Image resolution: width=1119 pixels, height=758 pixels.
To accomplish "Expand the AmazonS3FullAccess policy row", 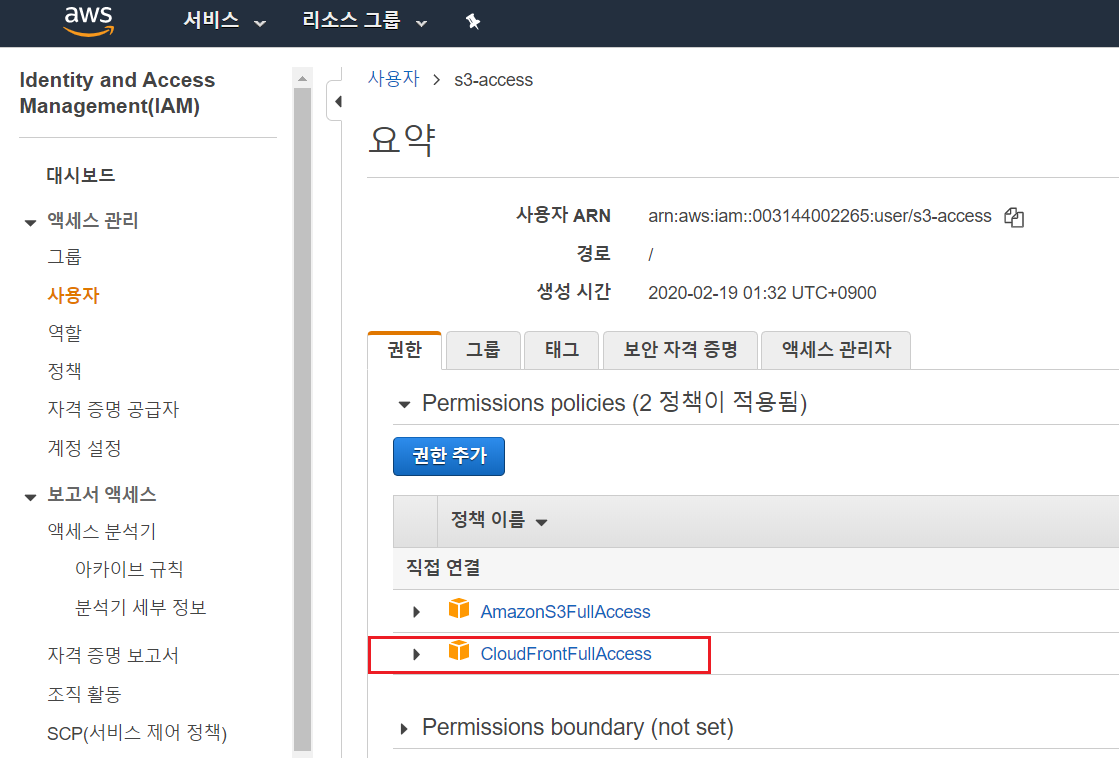I will (x=417, y=612).
